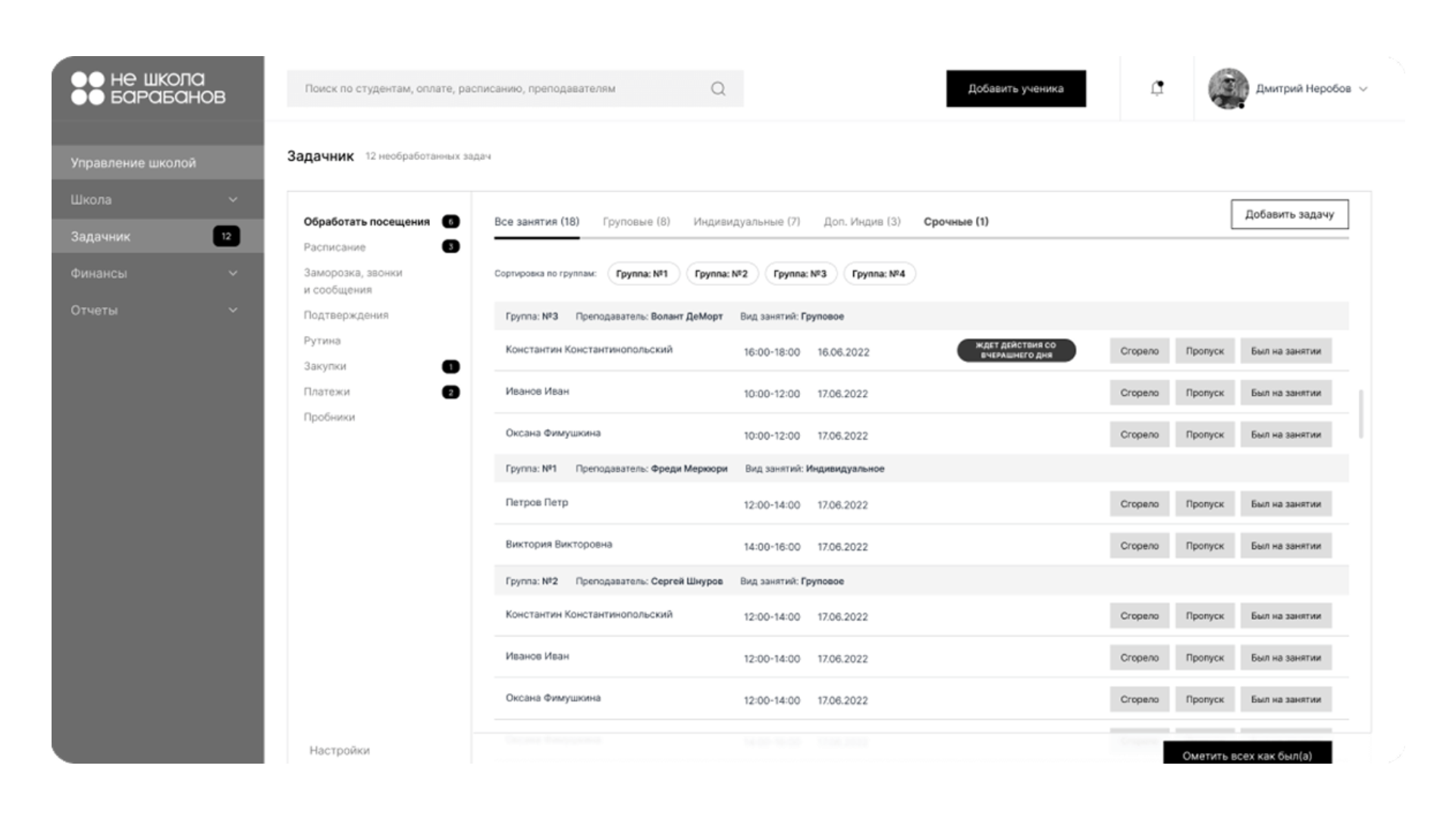Click the waiting-since-yesterday status badge
Viewport: 1456px width, 819px height.
pyautogui.click(x=1016, y=350)
